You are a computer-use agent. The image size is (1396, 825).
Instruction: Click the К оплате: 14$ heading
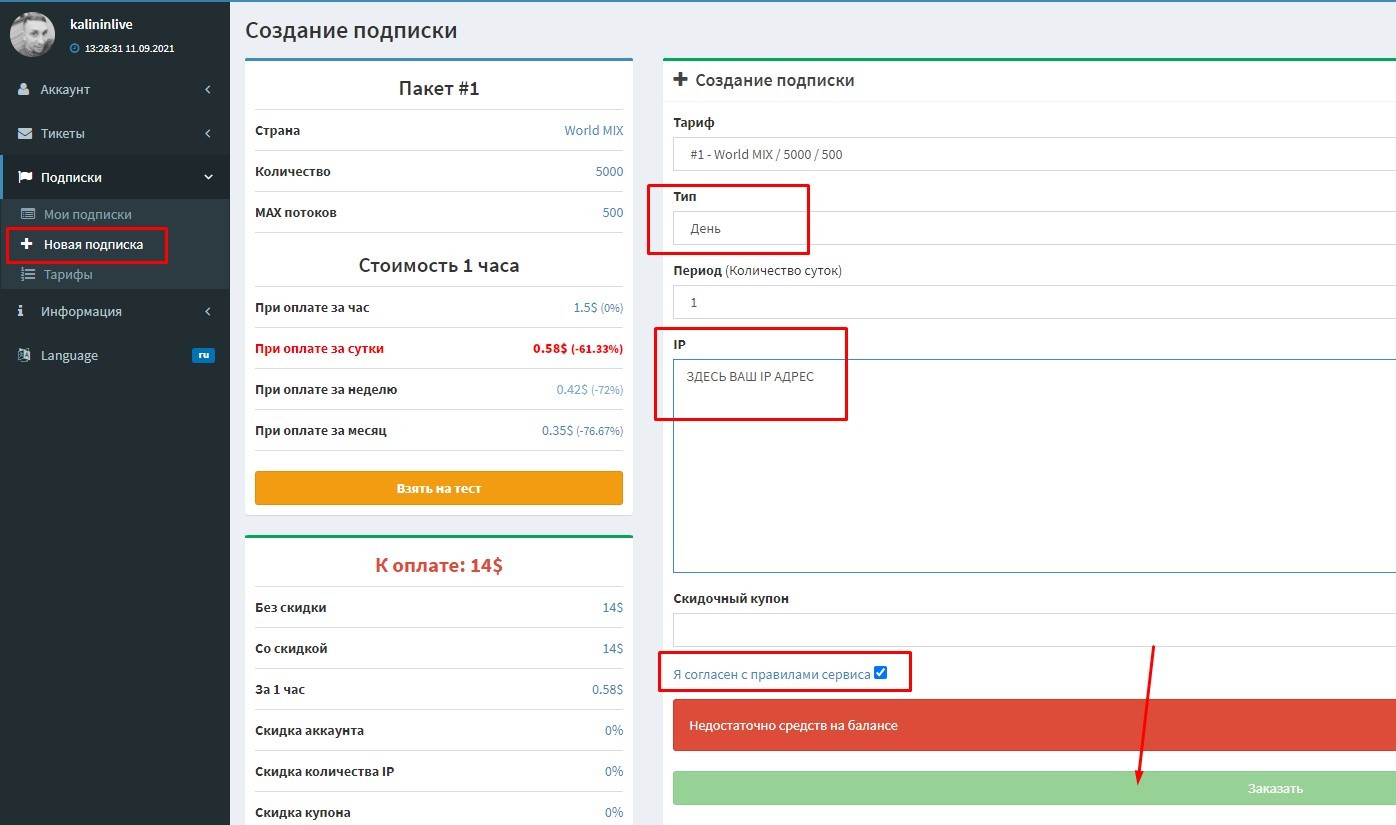pos(439,565)
